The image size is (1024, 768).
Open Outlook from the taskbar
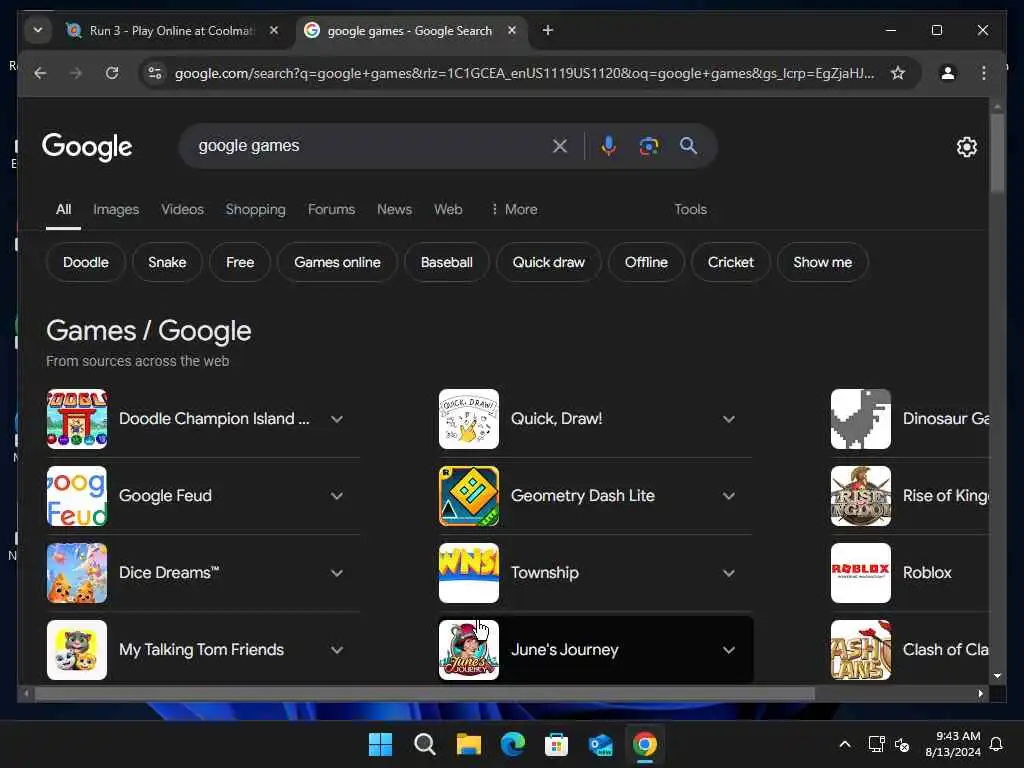click(600, 744)
